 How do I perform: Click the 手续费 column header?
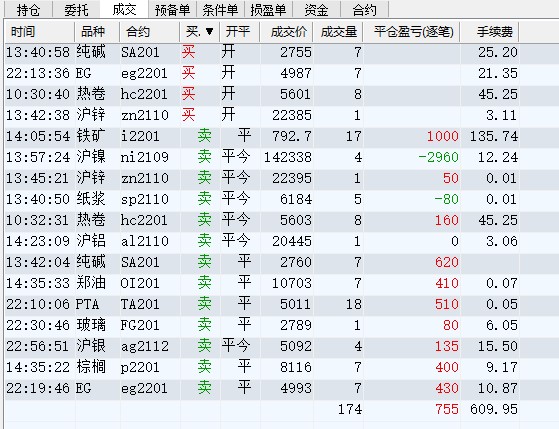point(489,32)
